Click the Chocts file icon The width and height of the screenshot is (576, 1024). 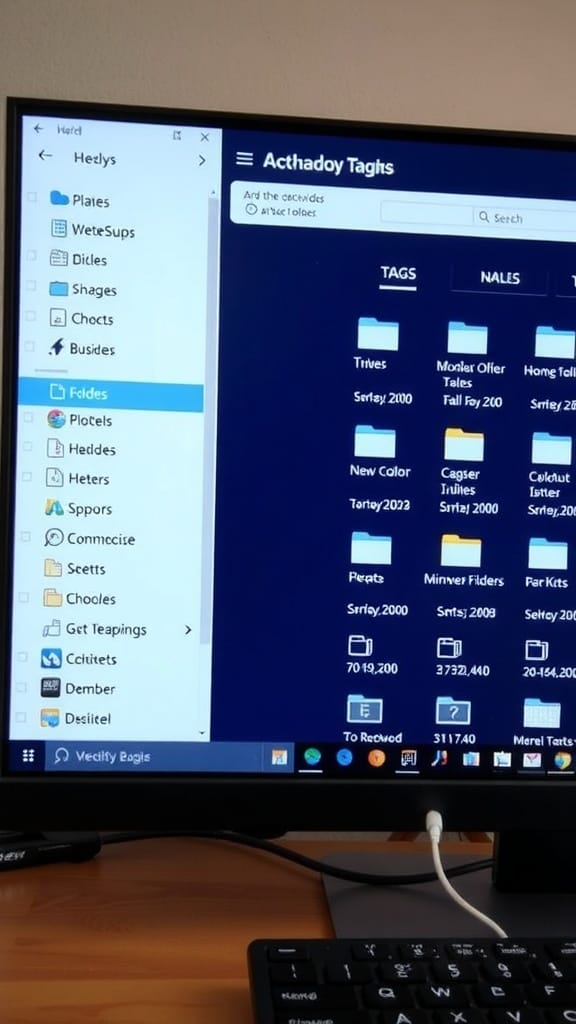(x=59, y=318)
